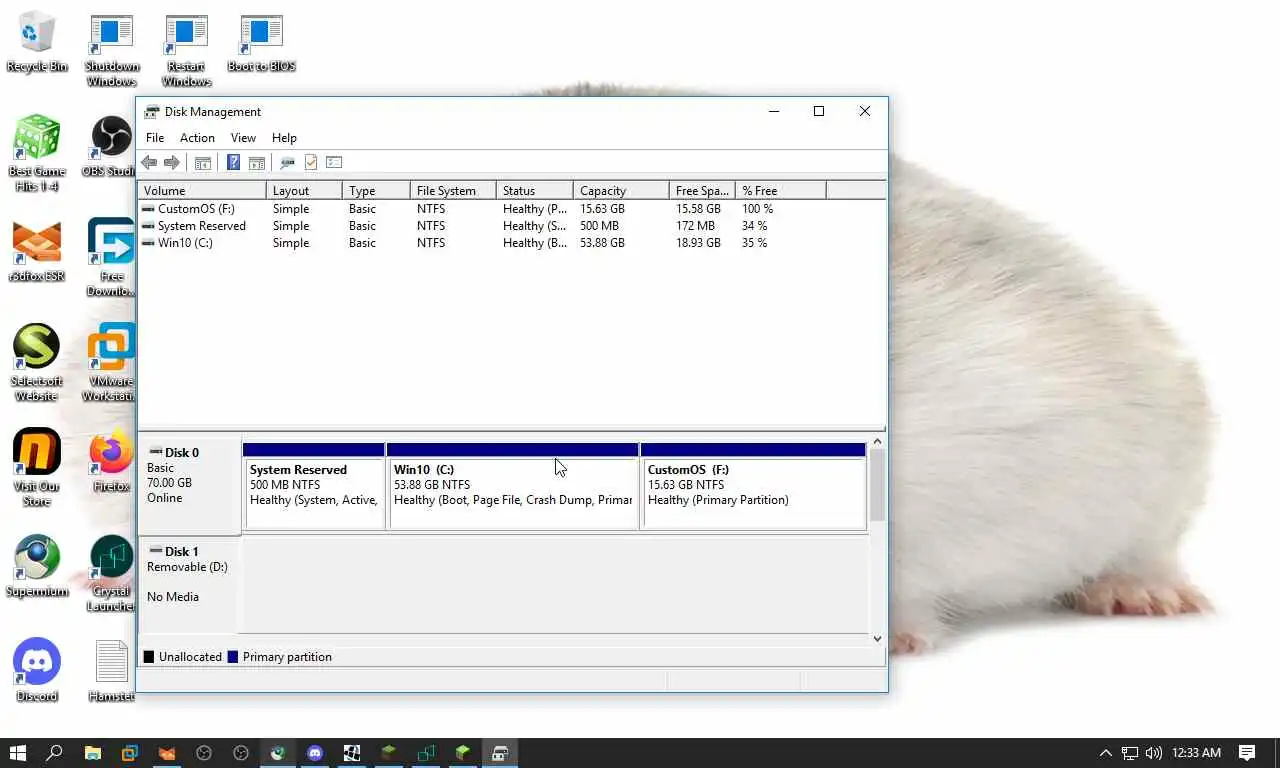Select the CustomOS (F:) volume row
1280x768 pixels.
pyautogui.click(x=511, y=209)
